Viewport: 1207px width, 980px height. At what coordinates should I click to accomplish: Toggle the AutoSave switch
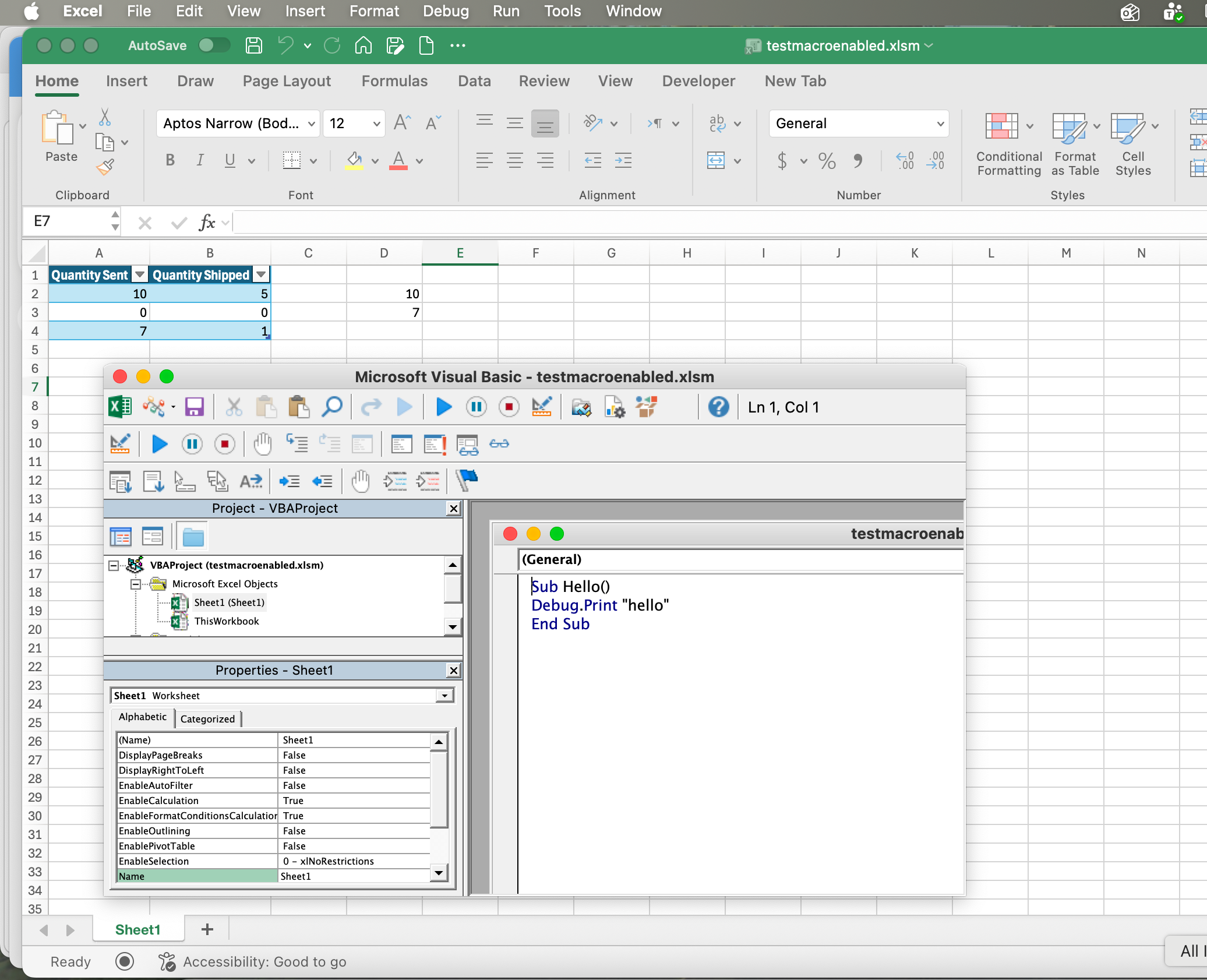click(214, 45)
